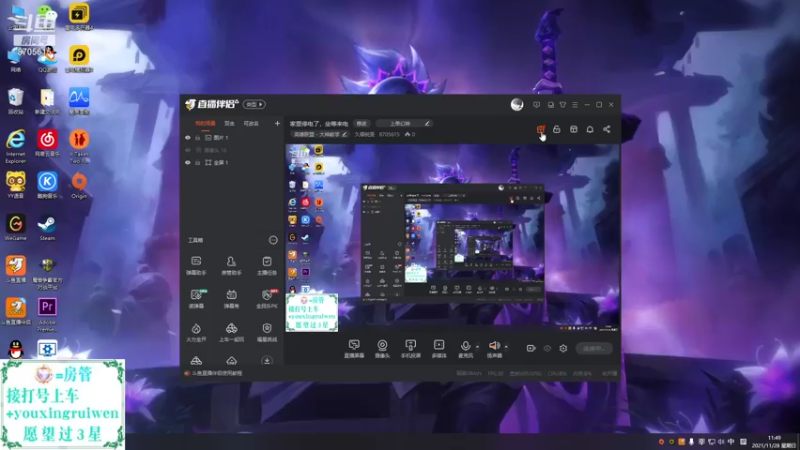Open the user avatar in title bar
The height and width of the screenshot is (450, 800).
[x=517, y=105]
